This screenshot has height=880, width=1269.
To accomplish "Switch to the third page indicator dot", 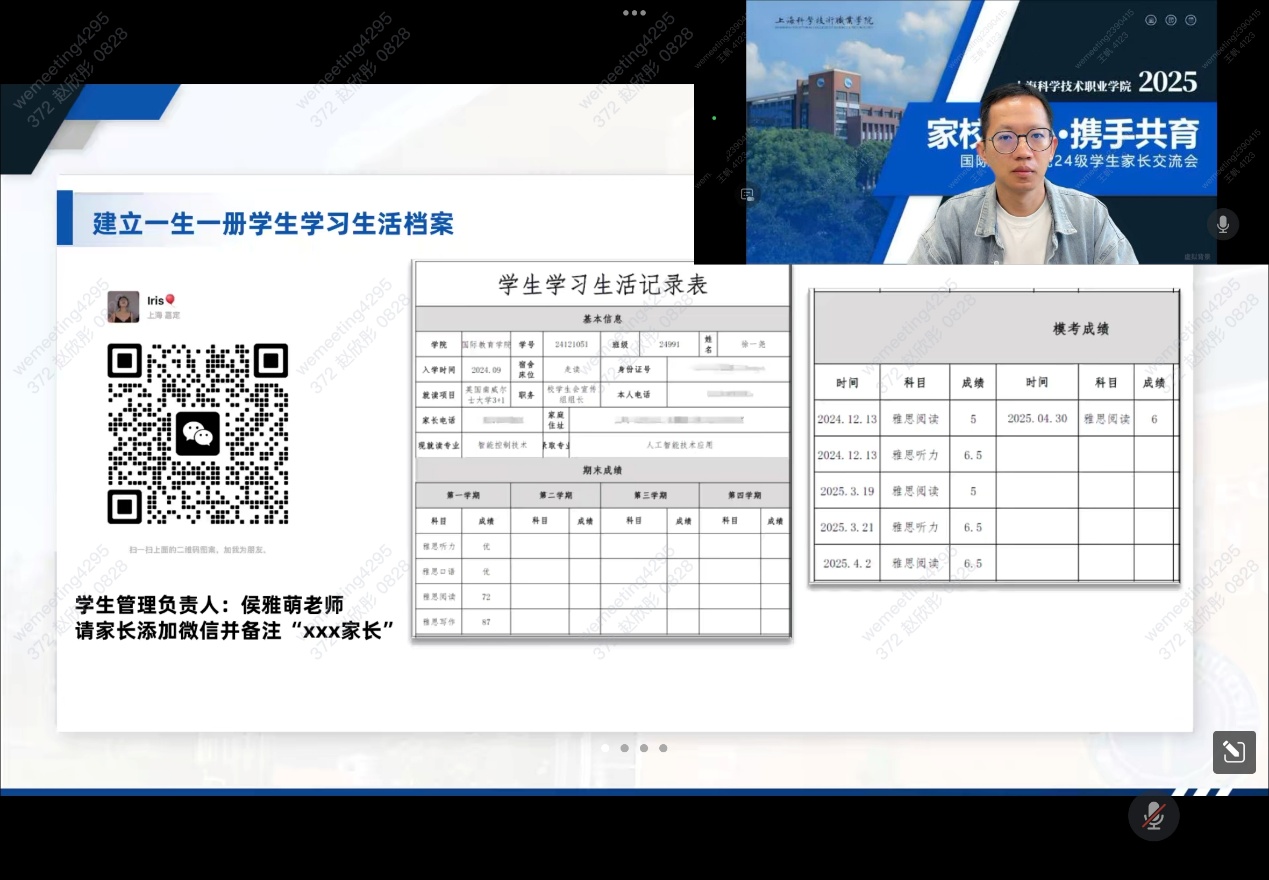I will [x=644, y=748].
